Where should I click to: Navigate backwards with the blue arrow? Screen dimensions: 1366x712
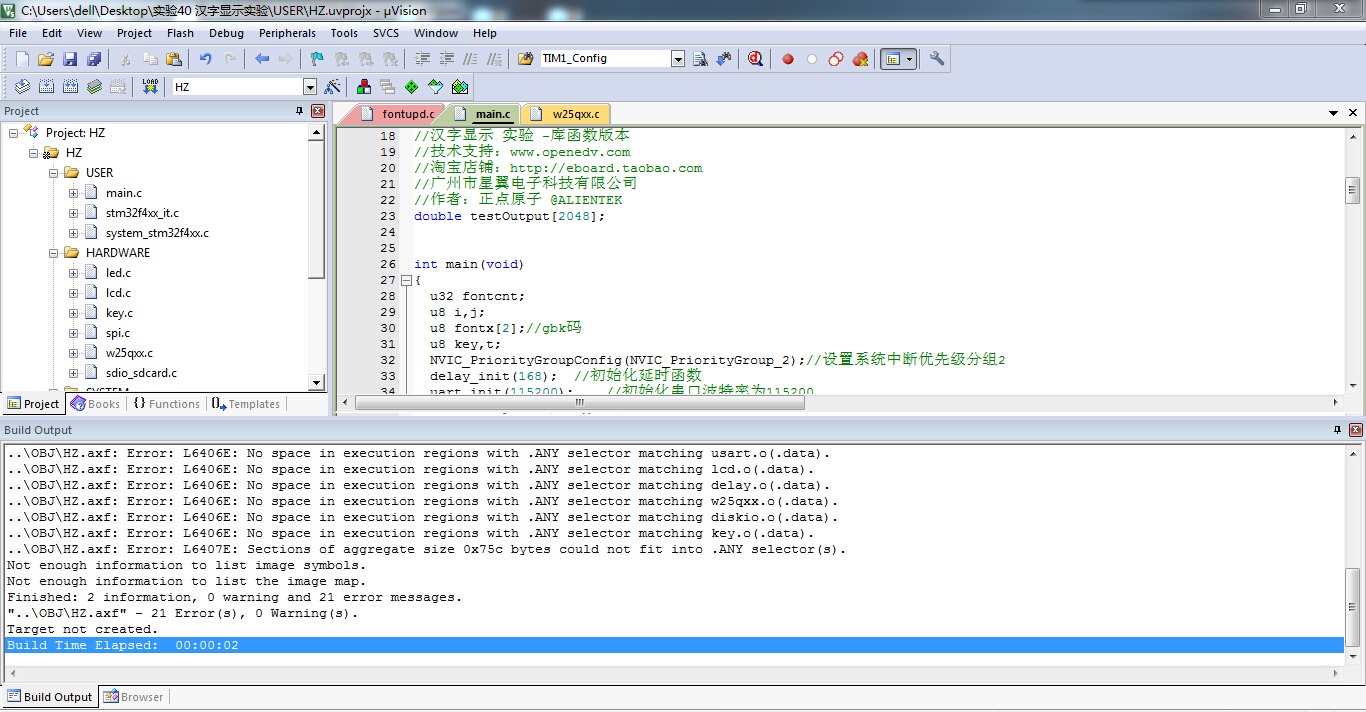tap(262, 59)
